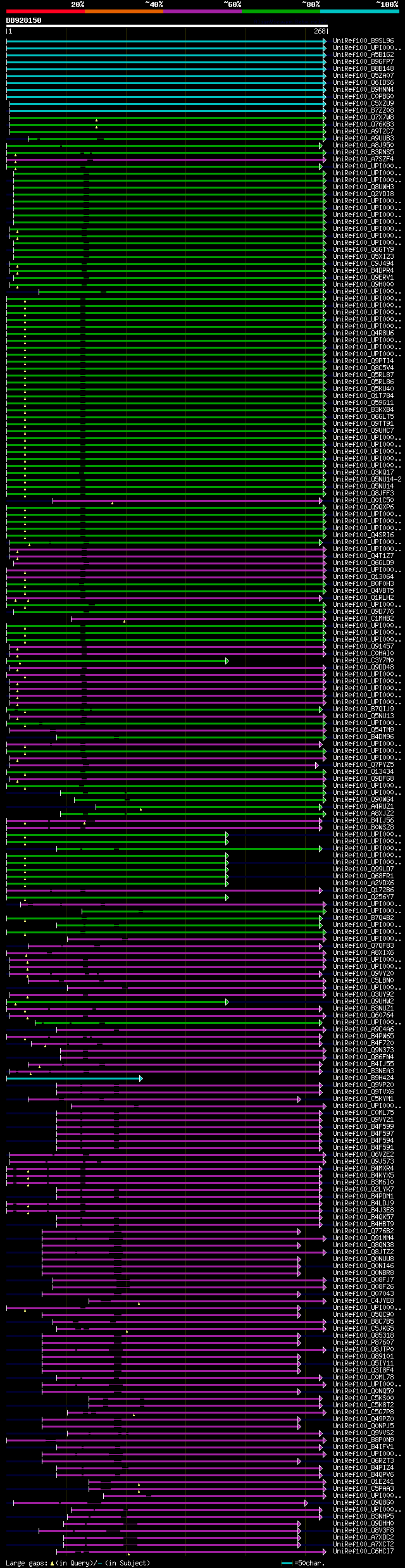Image resolution: width=405 pixels, height=1568 pixels.
Task: Select the UniRef100_A7SZF4 label
Action: tap(363, 159)
